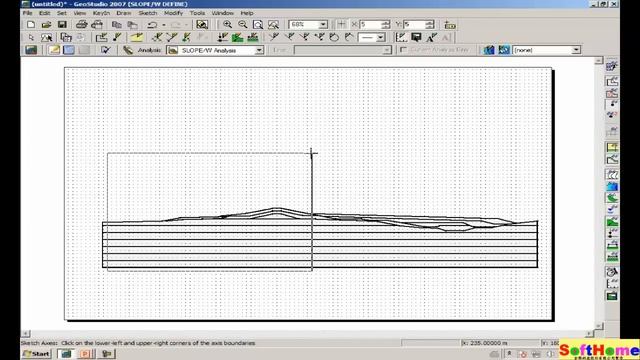The image size is (640, 360).
Task: Click the black comment box icon
Action: pyautogui.click(x=416, y=38)
